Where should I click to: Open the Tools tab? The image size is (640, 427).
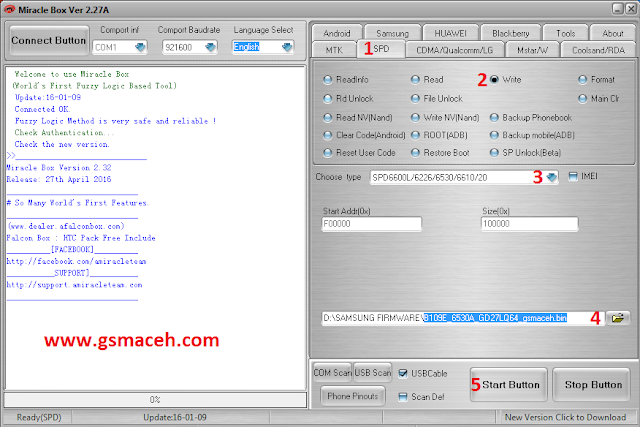(565, 33)
